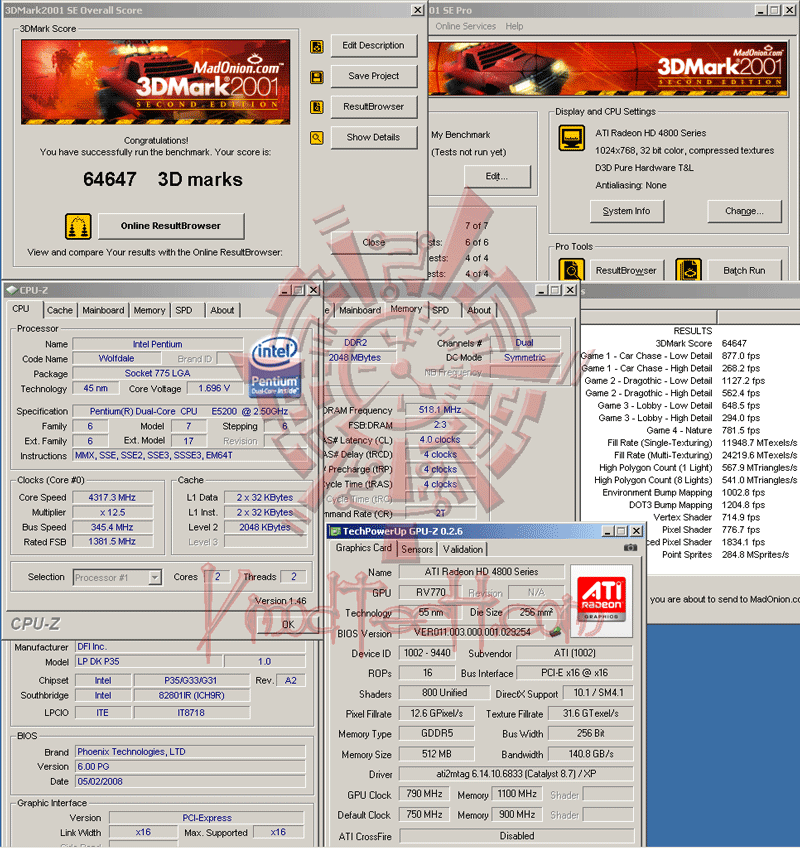Click the ResultBrowser button in score window
800x848 pixels.
(374, 107)
